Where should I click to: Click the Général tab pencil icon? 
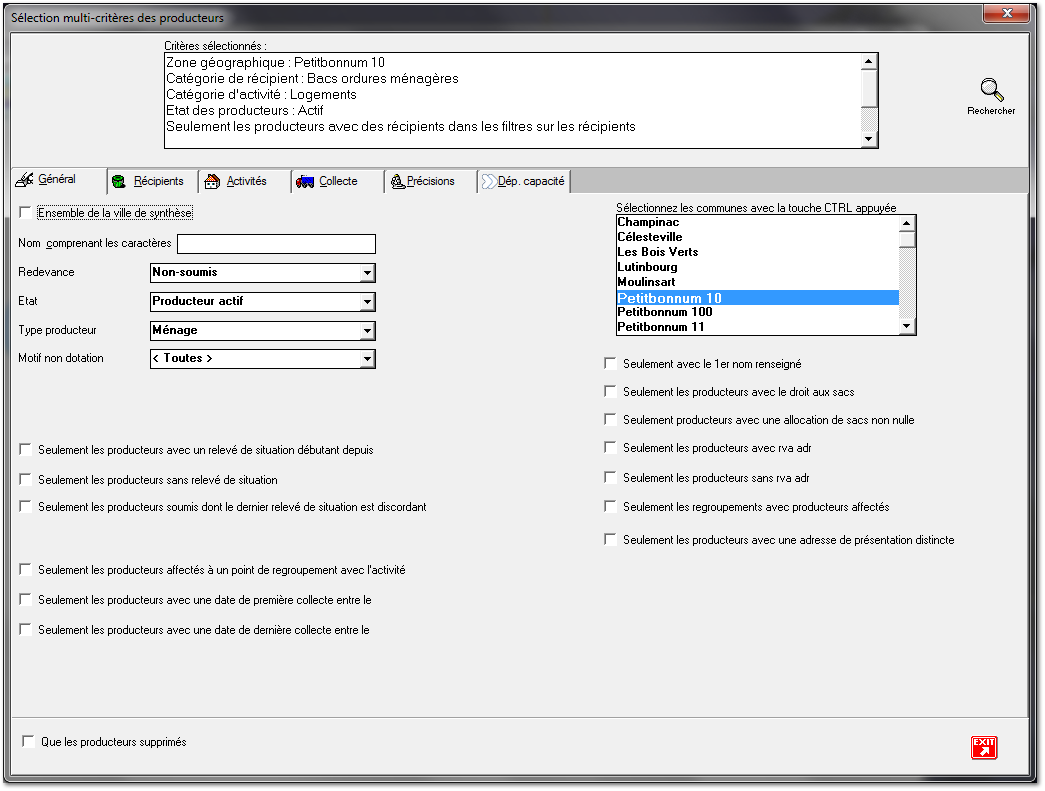point(26,181)
